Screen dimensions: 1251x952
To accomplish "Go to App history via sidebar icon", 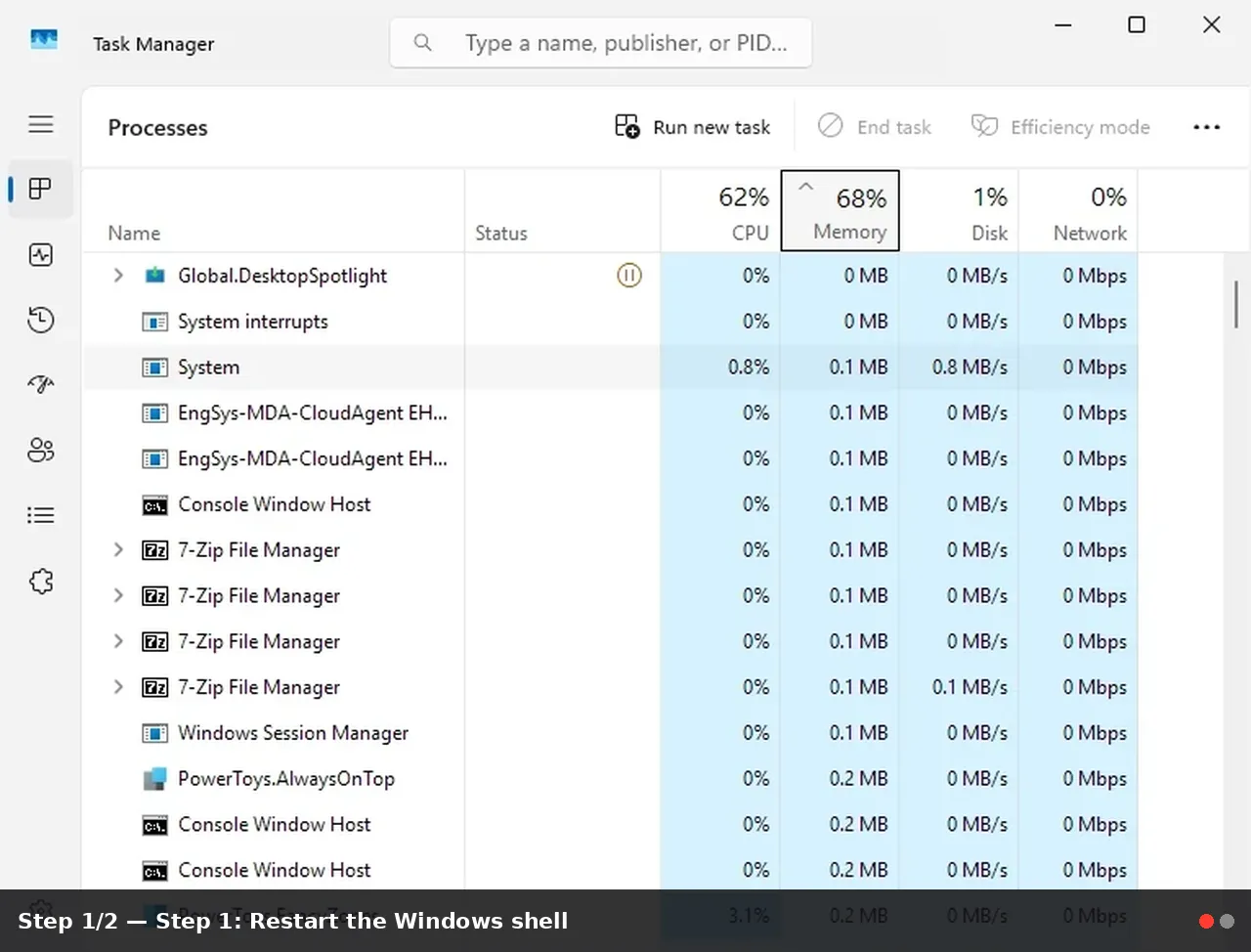I will [41, 320].
